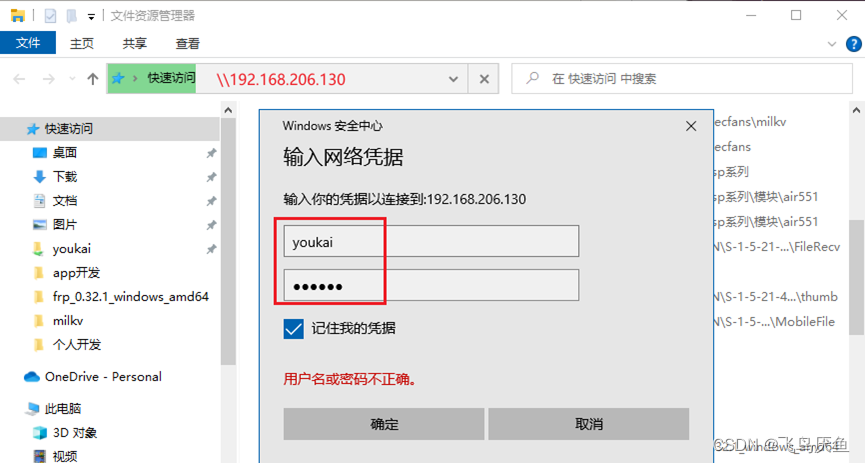Click the \MobileFile path entry
Viewport: 865px width, 463px height.
pos(775,322)
